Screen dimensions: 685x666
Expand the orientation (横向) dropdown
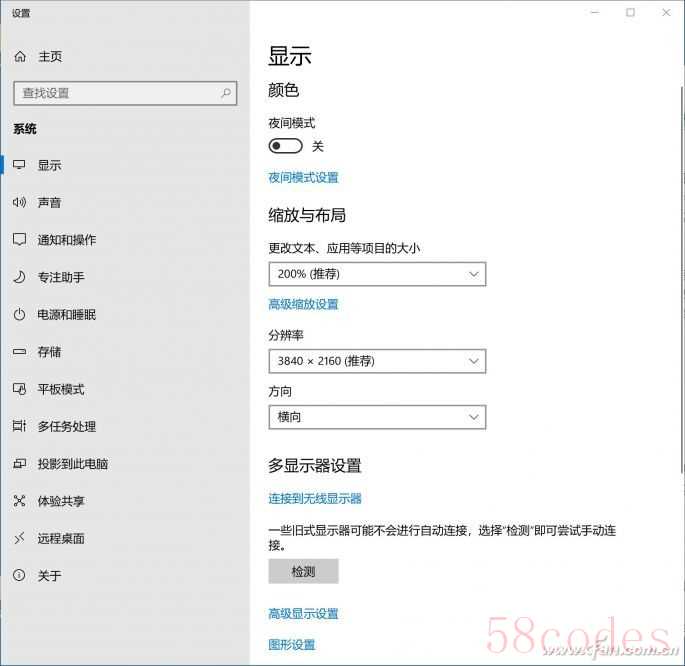click(377, 417)
